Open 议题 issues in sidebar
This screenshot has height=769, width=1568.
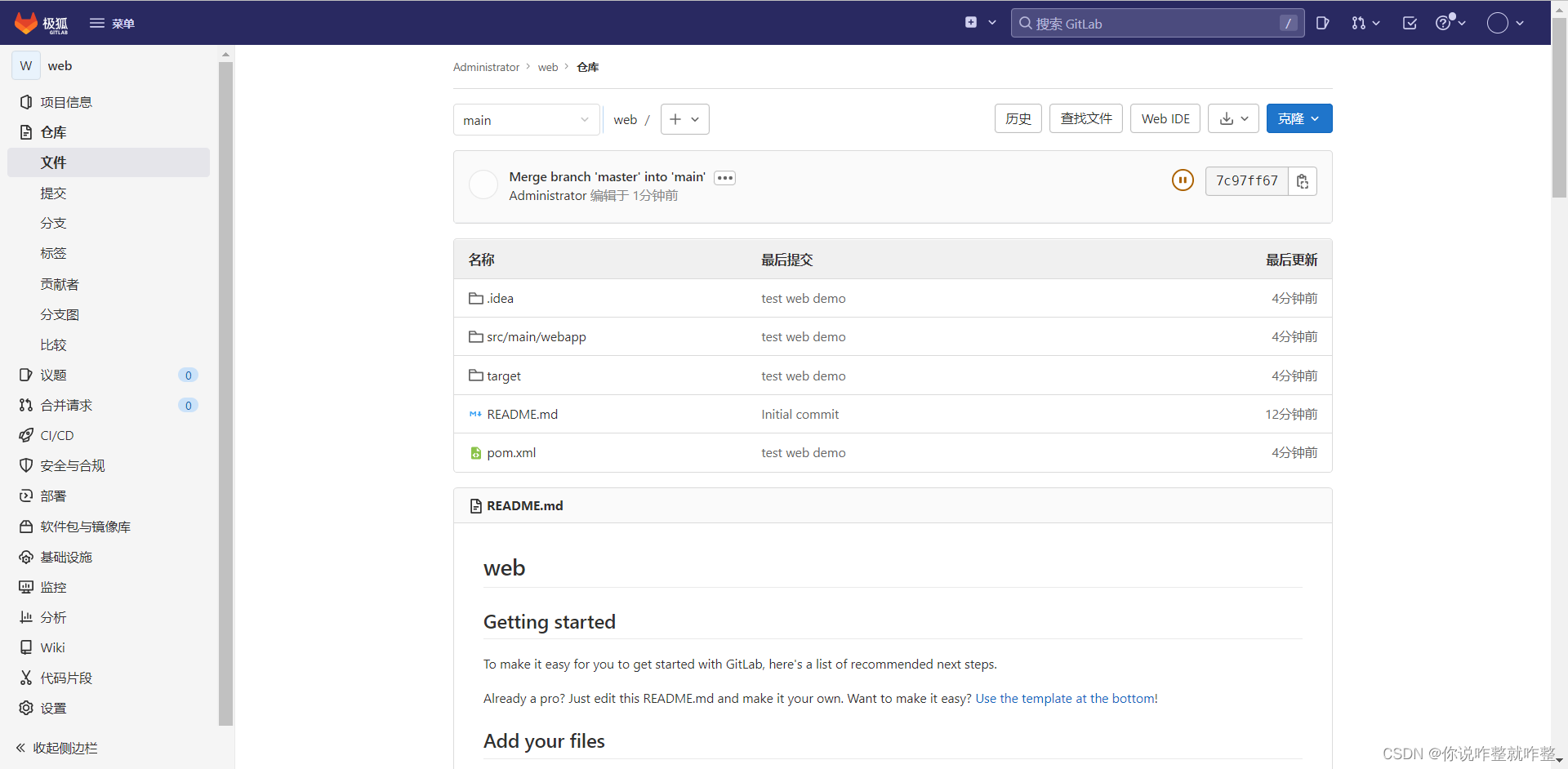[108, 375]
